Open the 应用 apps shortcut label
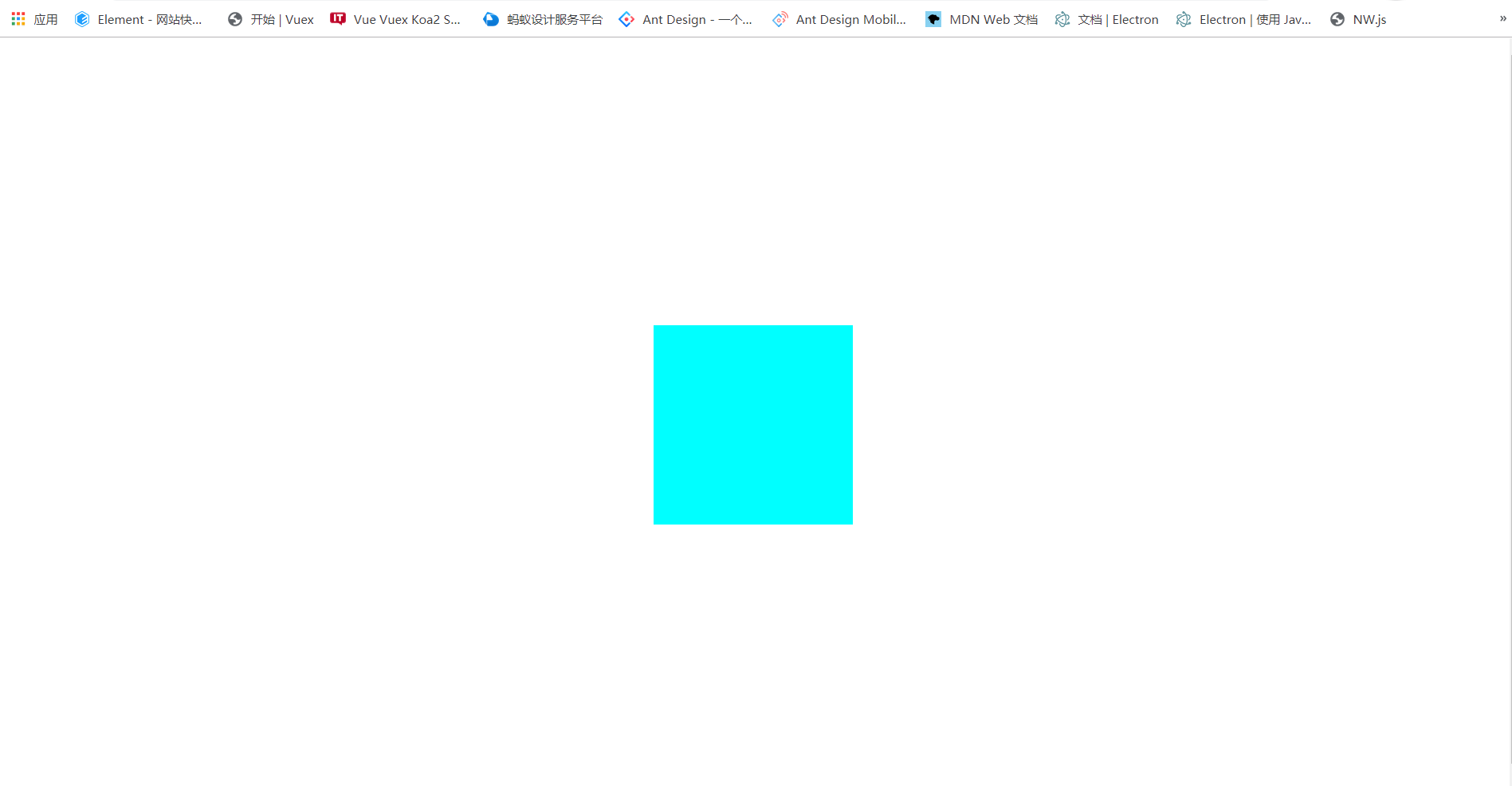Image resolution: width=1512 pixels, height=786 pixels. click(x=46, y=19)
